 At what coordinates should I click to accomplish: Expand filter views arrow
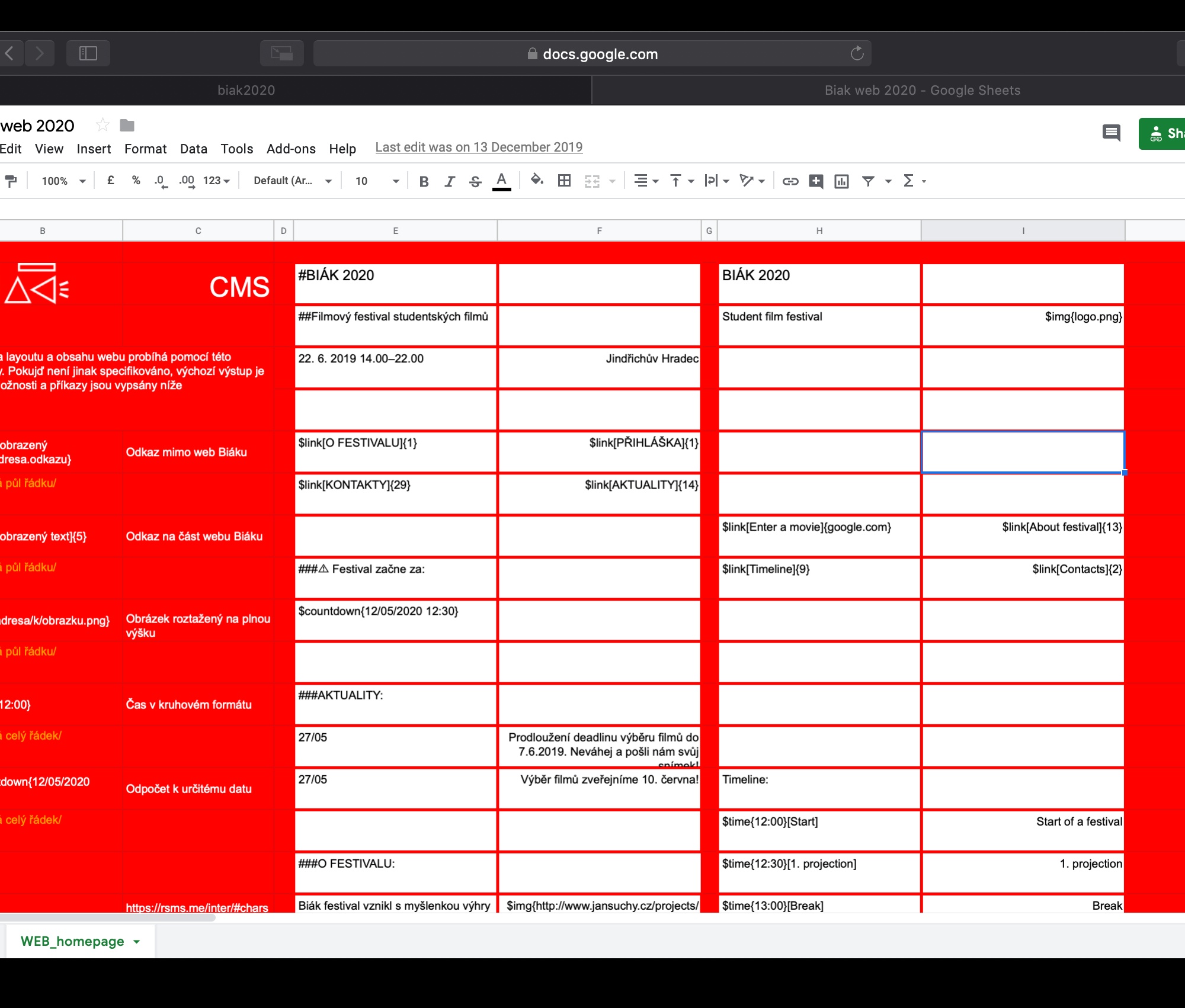[888, 181]
